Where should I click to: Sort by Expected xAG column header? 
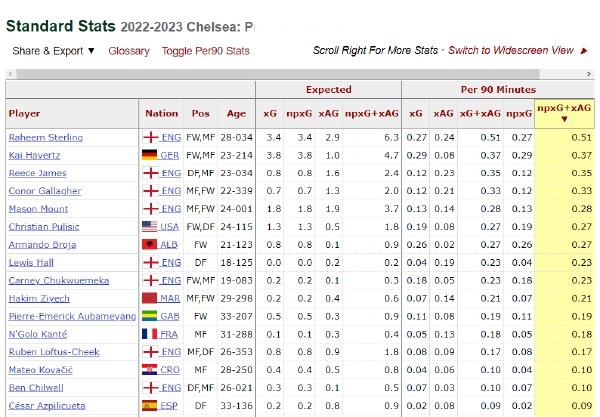point(329,114)
